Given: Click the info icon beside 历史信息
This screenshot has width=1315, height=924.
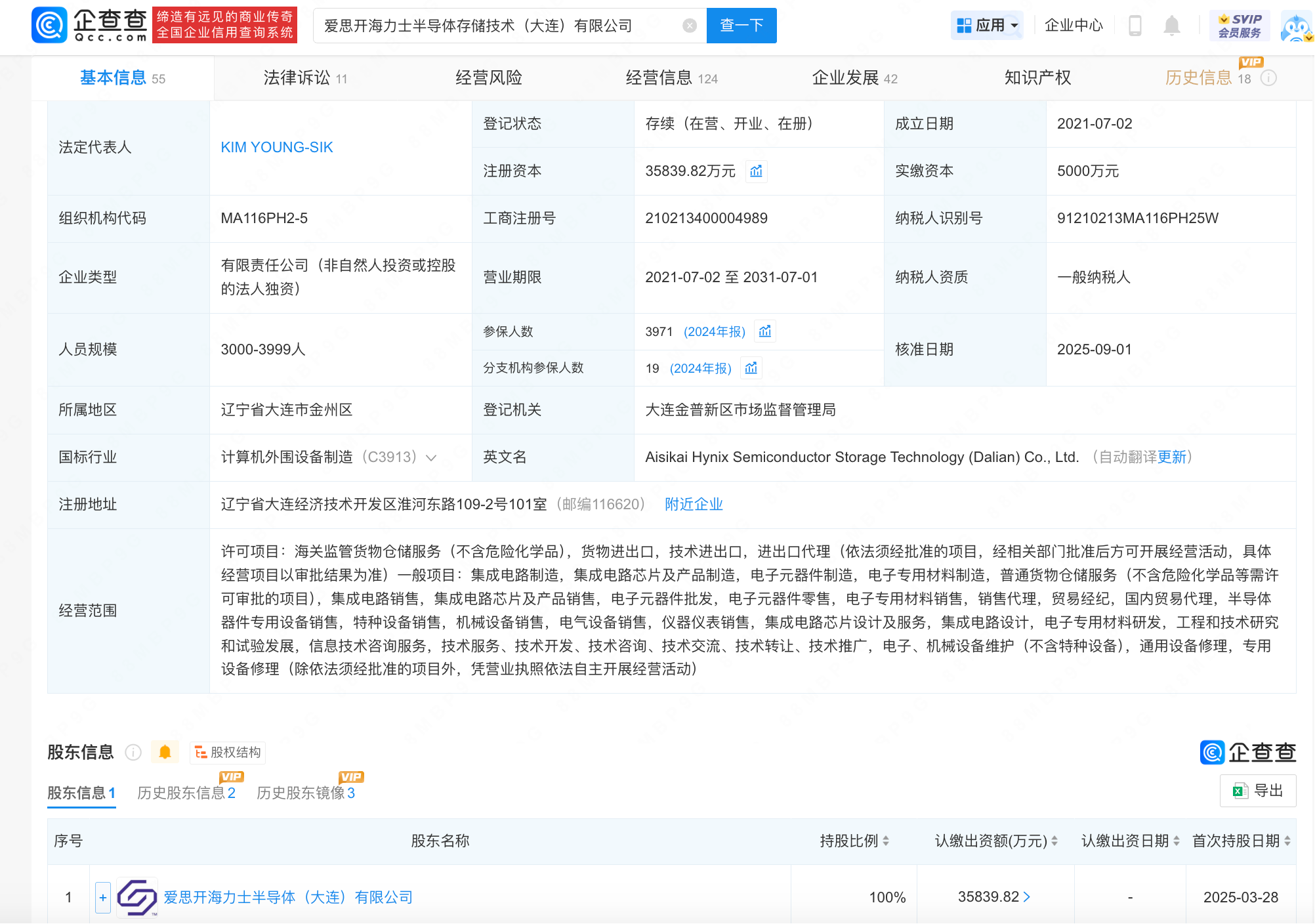Looking at the screenshot, I should (1269, 78).
